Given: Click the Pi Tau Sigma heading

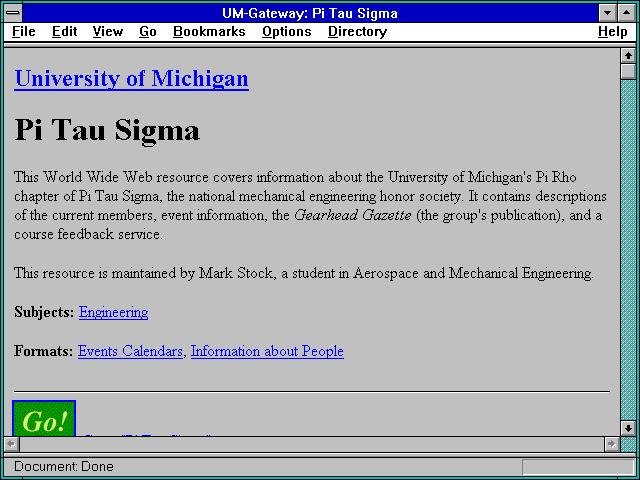Looking at the screenshot, I should [x=107, y=130].
